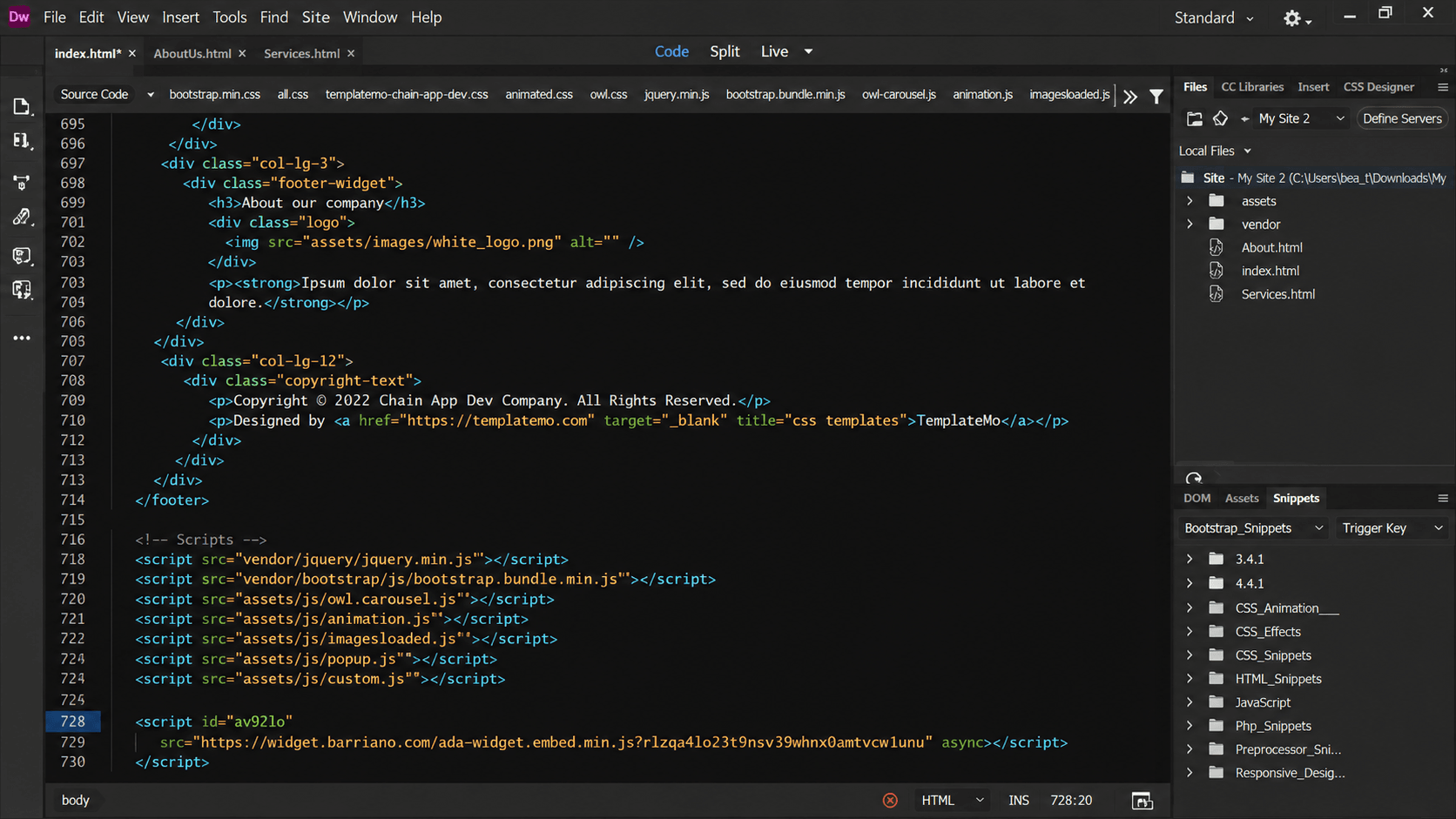Click the Git diamond icon in Files panel
Image resolution: width=1456 pixels, height=819 pixels.
1220,118
